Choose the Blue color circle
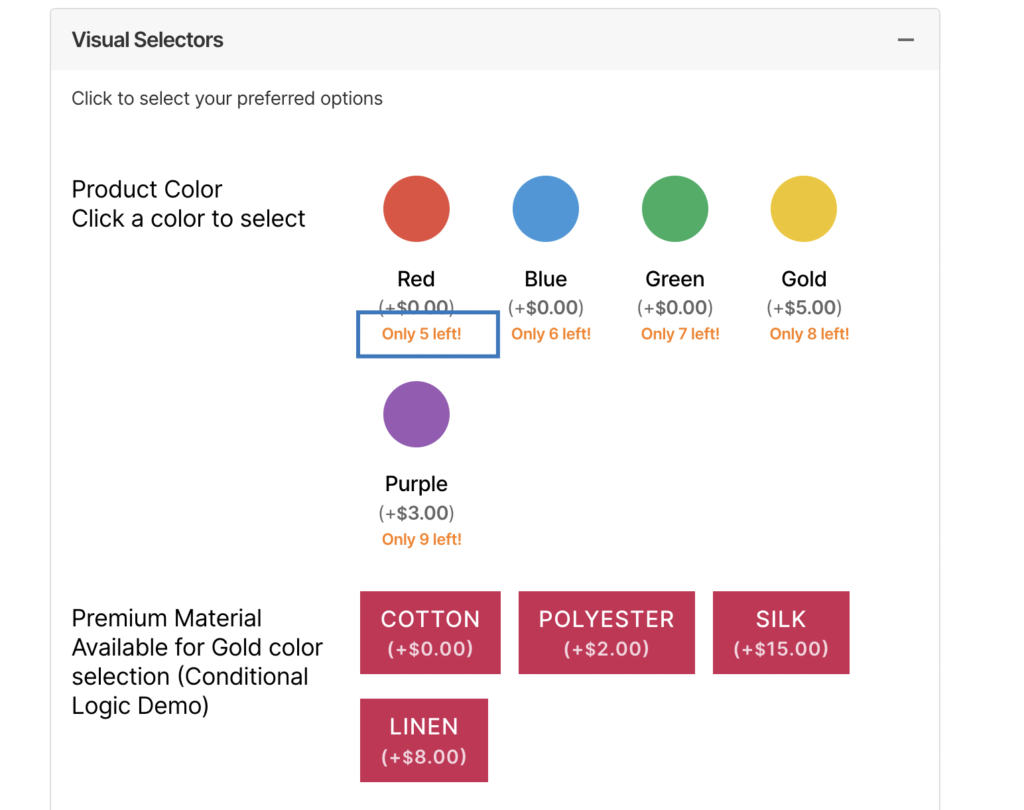The height and width of the screenshot is (810, 1024). (x=545, y=209)
